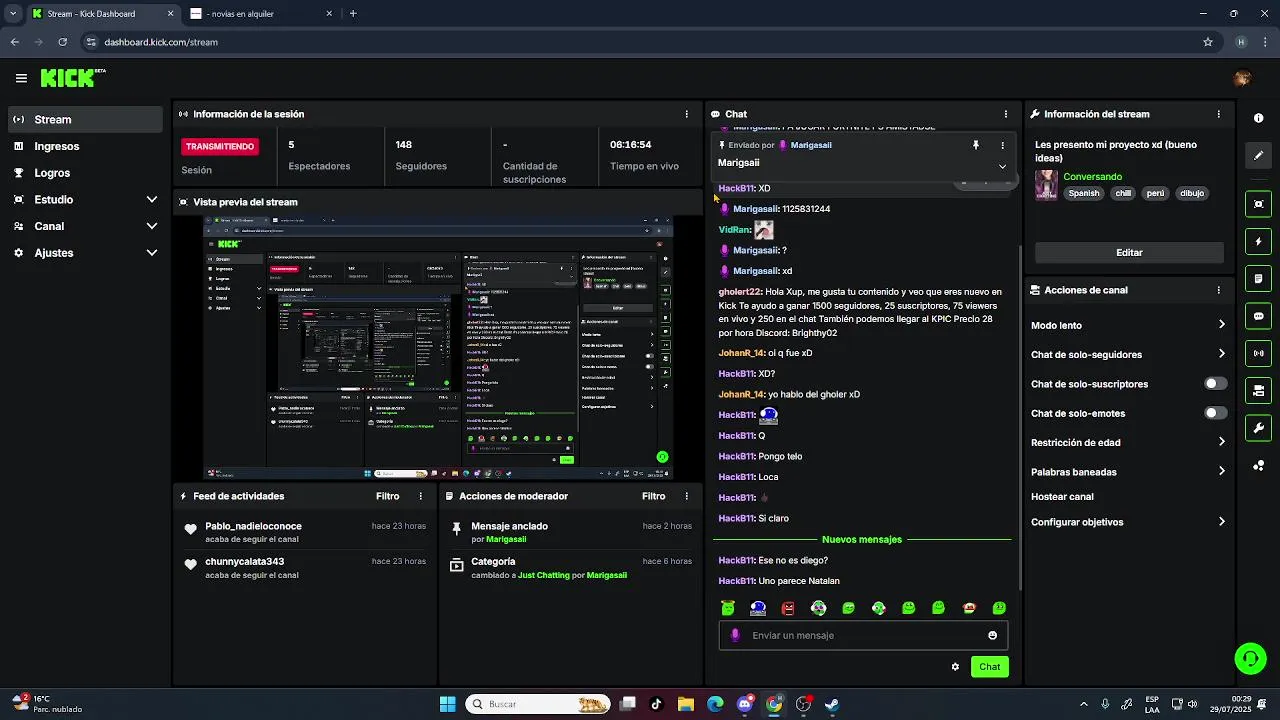Expand the Ajustes sidebar section chevron
Image resolution: width=1280 pixels, height=720 pixels.
[152, 253]
